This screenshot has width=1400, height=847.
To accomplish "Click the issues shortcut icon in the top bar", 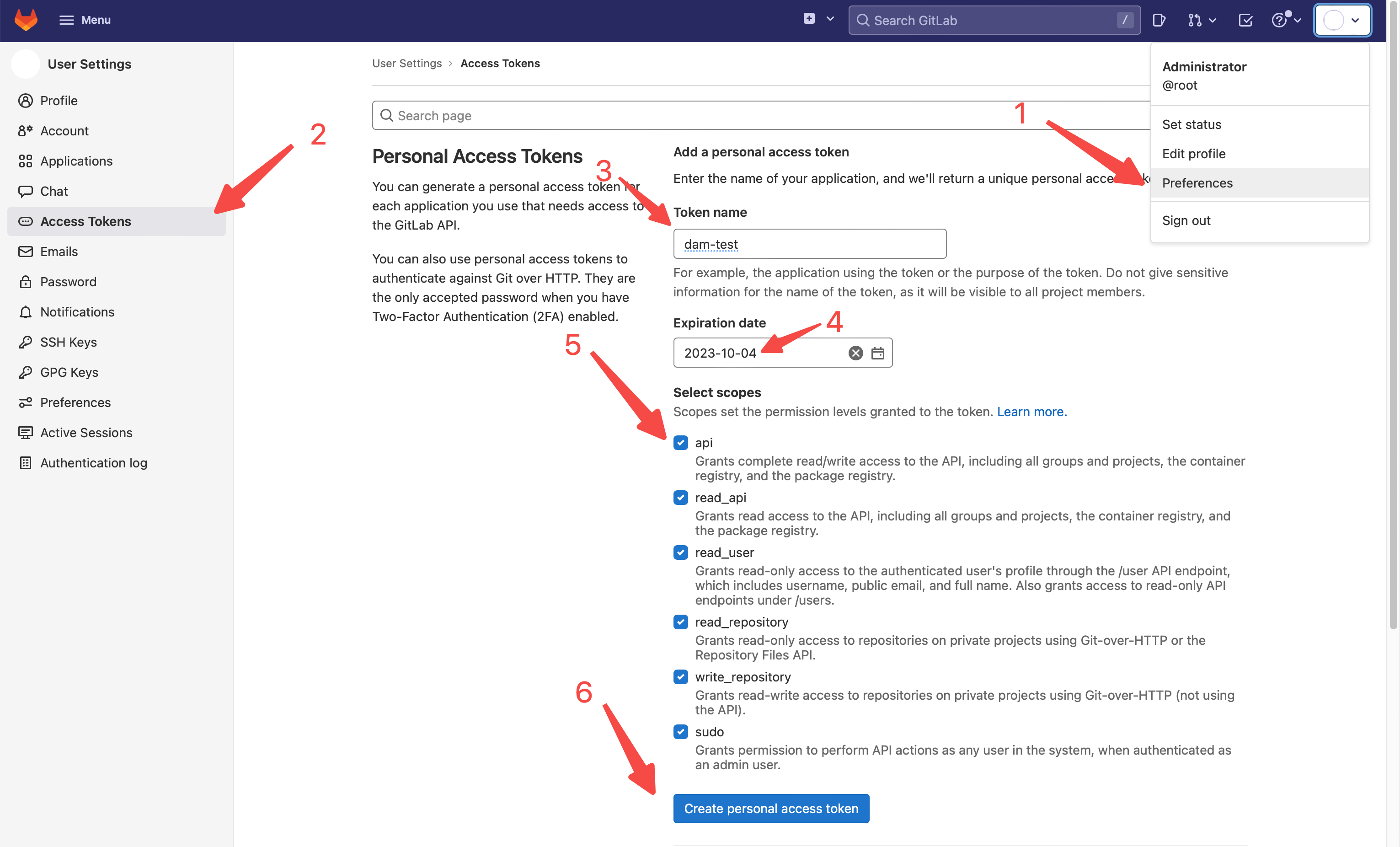I will click(1159, 20).
